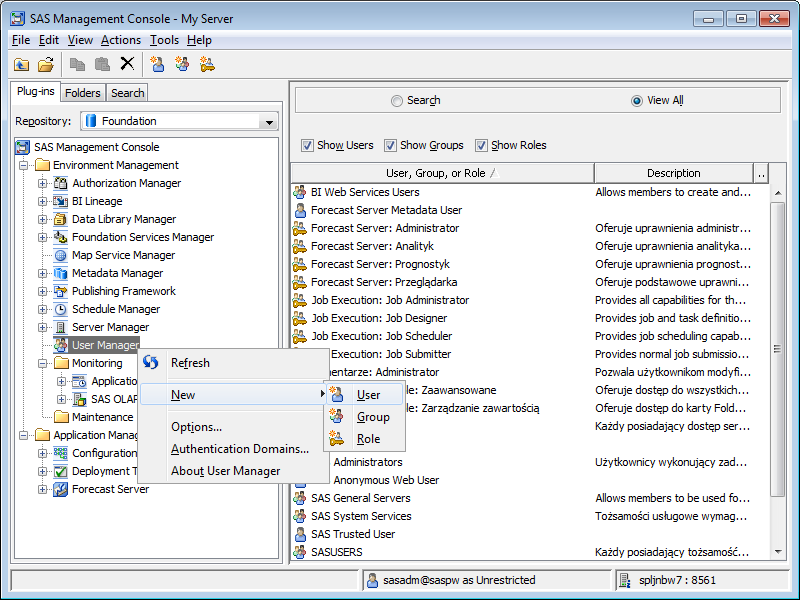Expand the Server Manager node
This screenshot has width=800, height=600.
tap(43, 327)
